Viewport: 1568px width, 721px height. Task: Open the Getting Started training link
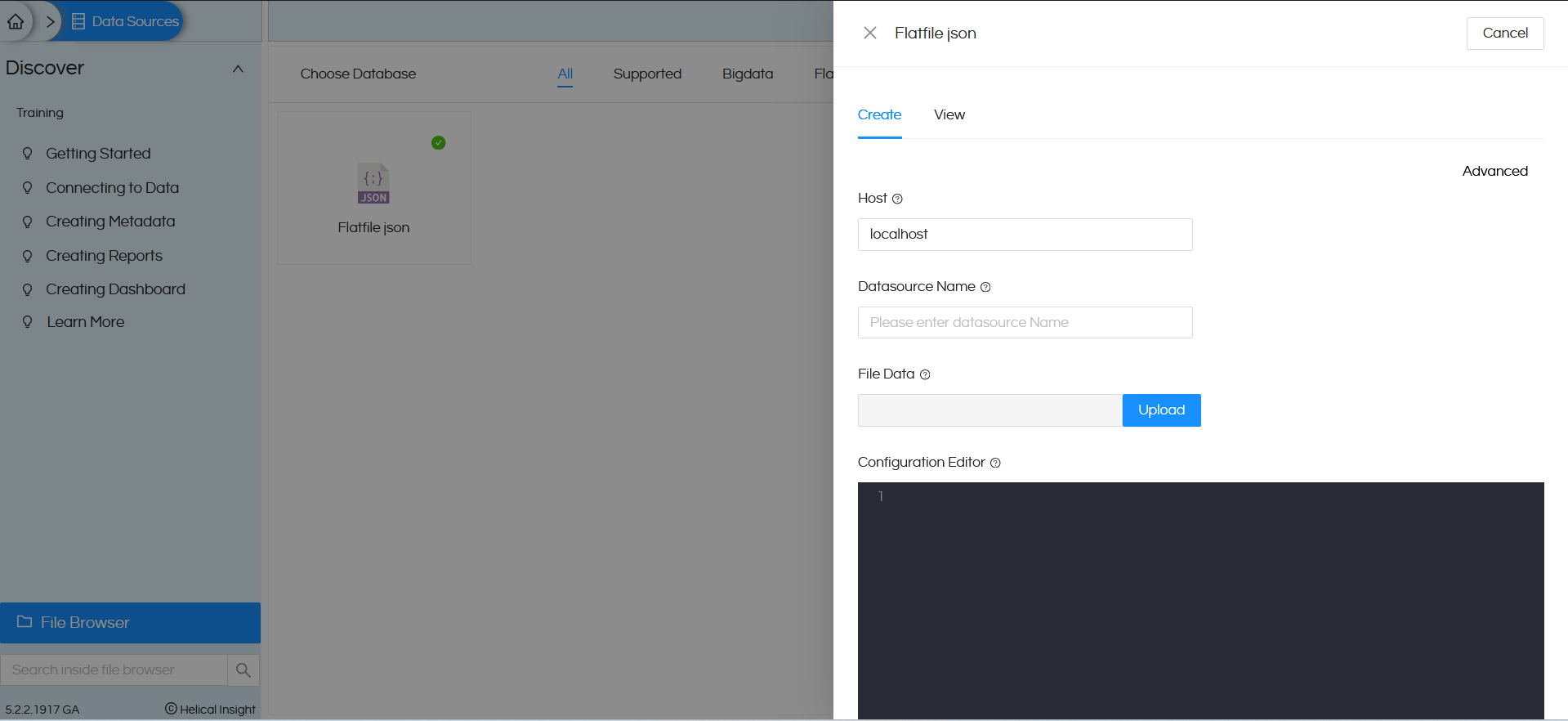(x=98, y=154)
